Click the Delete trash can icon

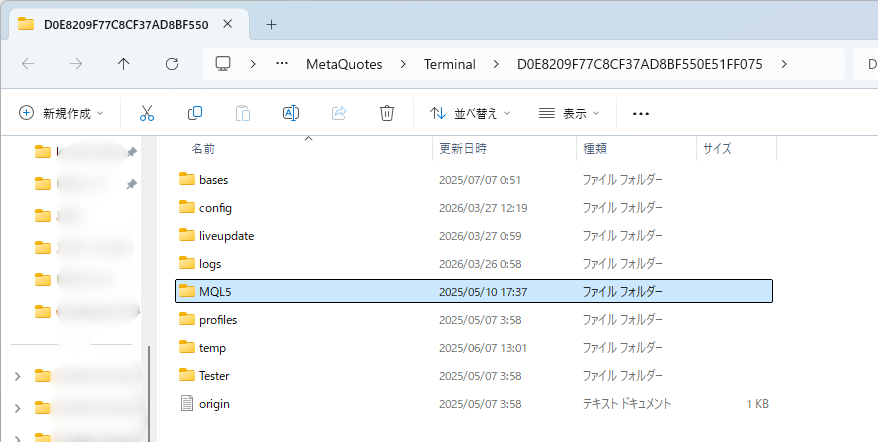tap(386, 113)
